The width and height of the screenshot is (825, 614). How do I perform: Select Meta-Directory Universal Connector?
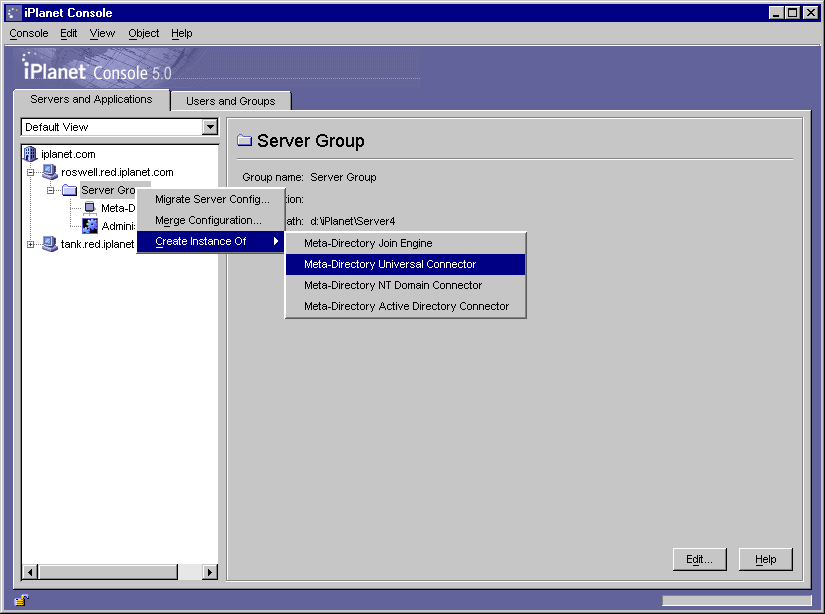(406, 264)
